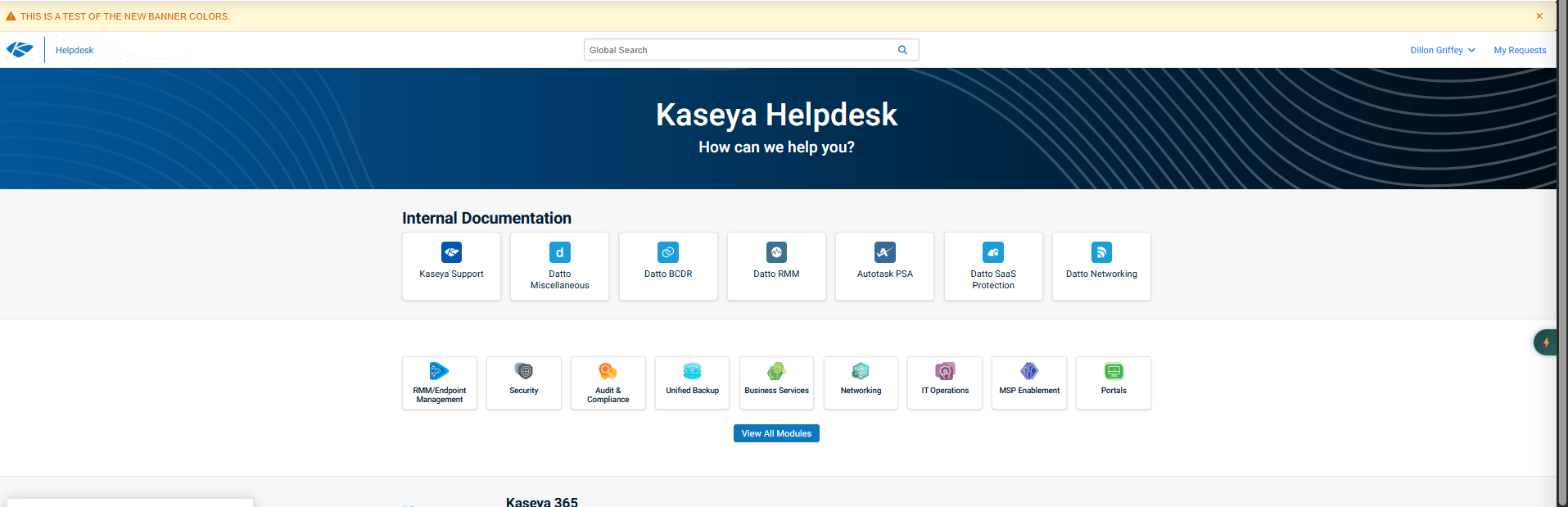1568x507 pixels.
Task: Open RMM/Endpoint Management module
Action: click(440, 383)
